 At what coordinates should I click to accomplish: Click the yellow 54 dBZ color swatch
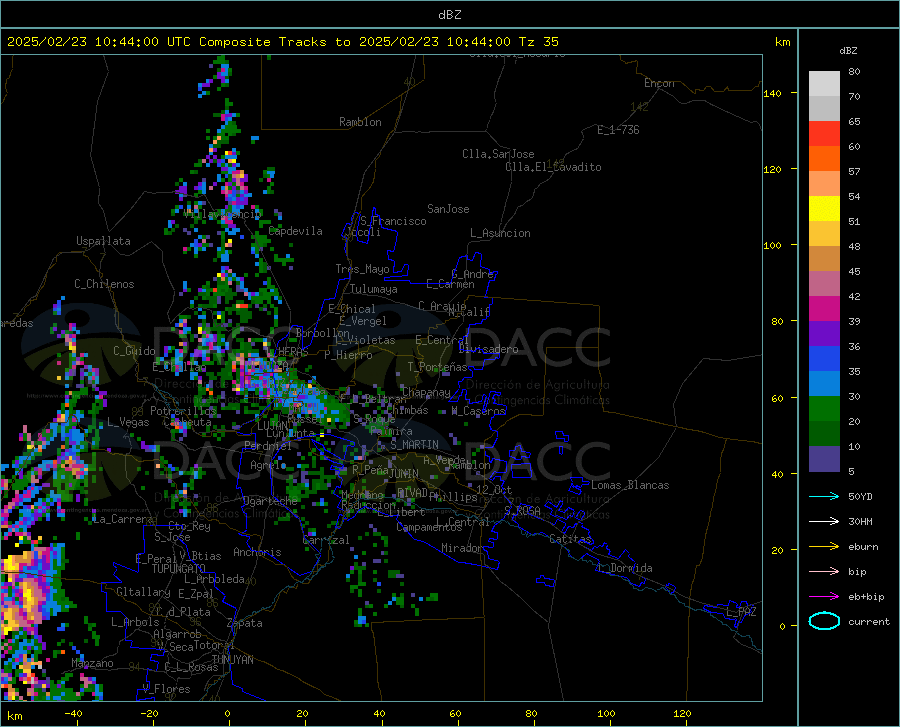(824, 208)
